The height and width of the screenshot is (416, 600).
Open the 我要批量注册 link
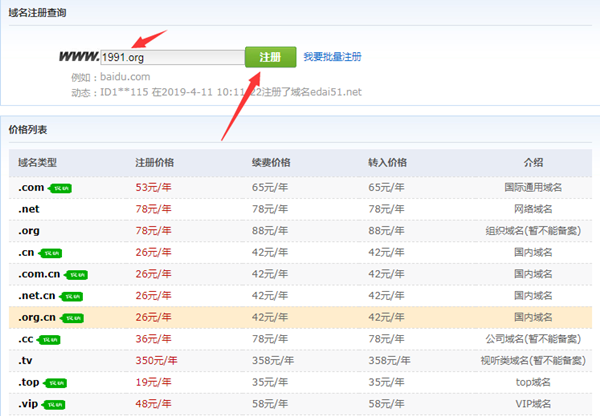pos(333,57)
